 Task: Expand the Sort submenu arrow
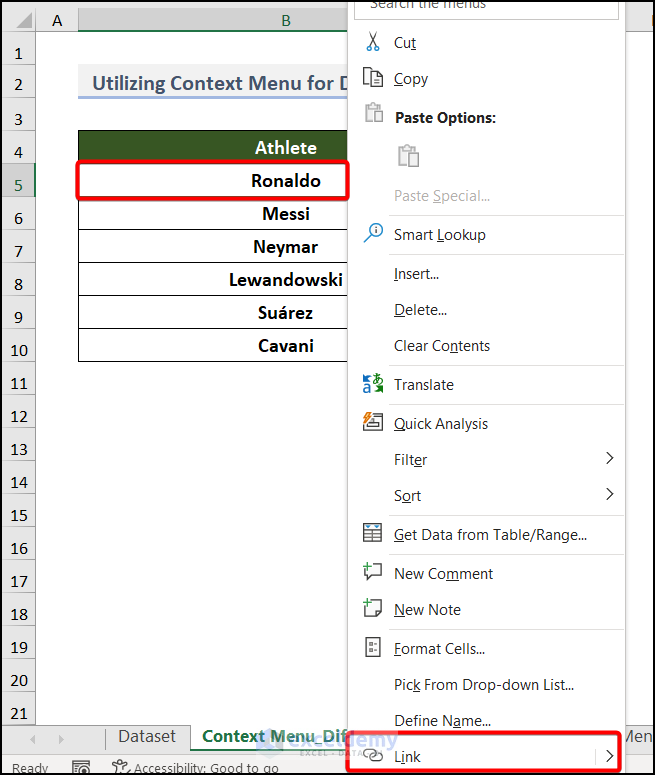click(609, 495)
